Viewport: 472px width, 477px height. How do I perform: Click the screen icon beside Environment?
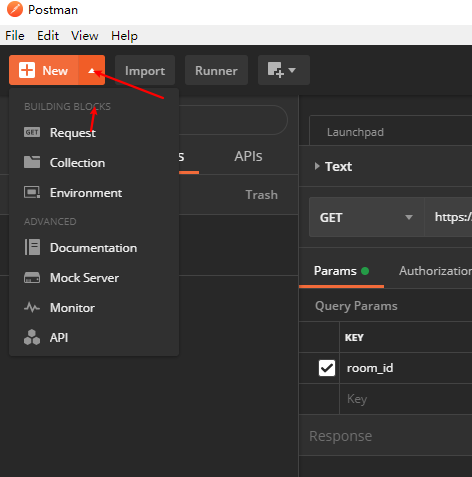(32, 192)
